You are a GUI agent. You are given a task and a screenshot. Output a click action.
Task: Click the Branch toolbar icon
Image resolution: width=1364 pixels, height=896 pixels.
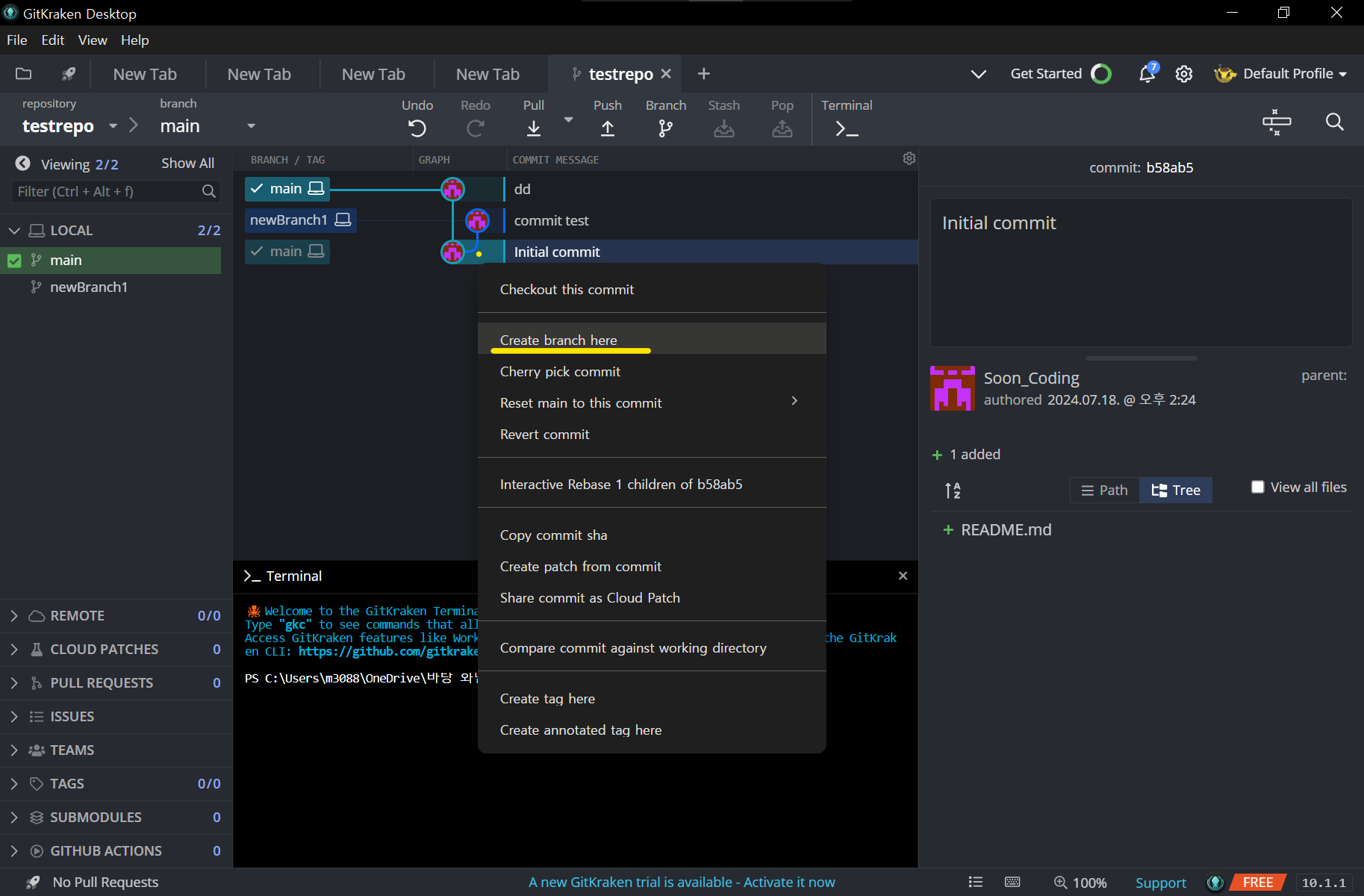666,128
